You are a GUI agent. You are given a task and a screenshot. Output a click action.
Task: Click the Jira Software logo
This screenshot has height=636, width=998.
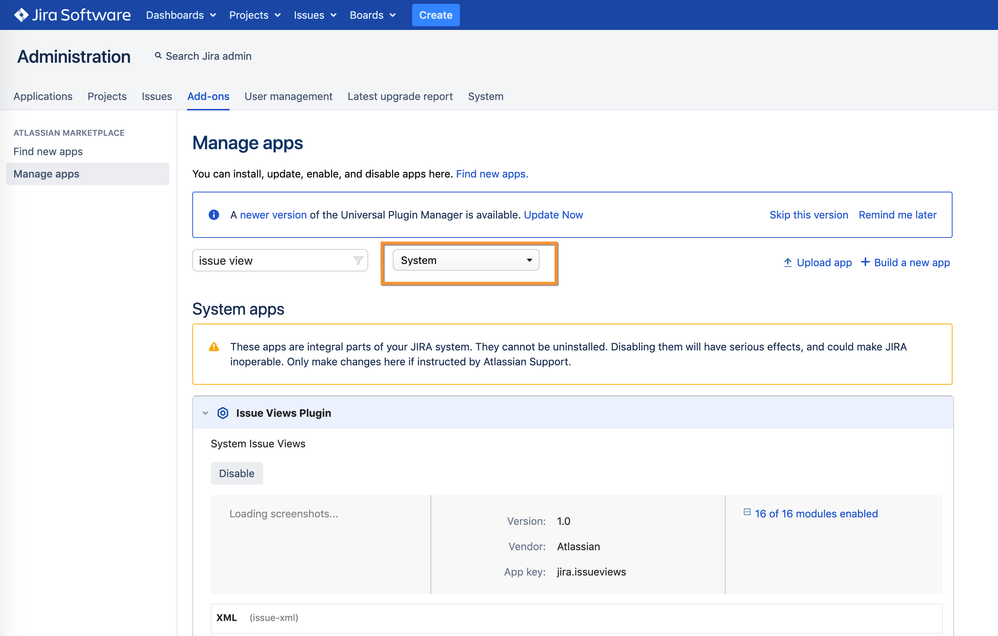tap(72, 15)
